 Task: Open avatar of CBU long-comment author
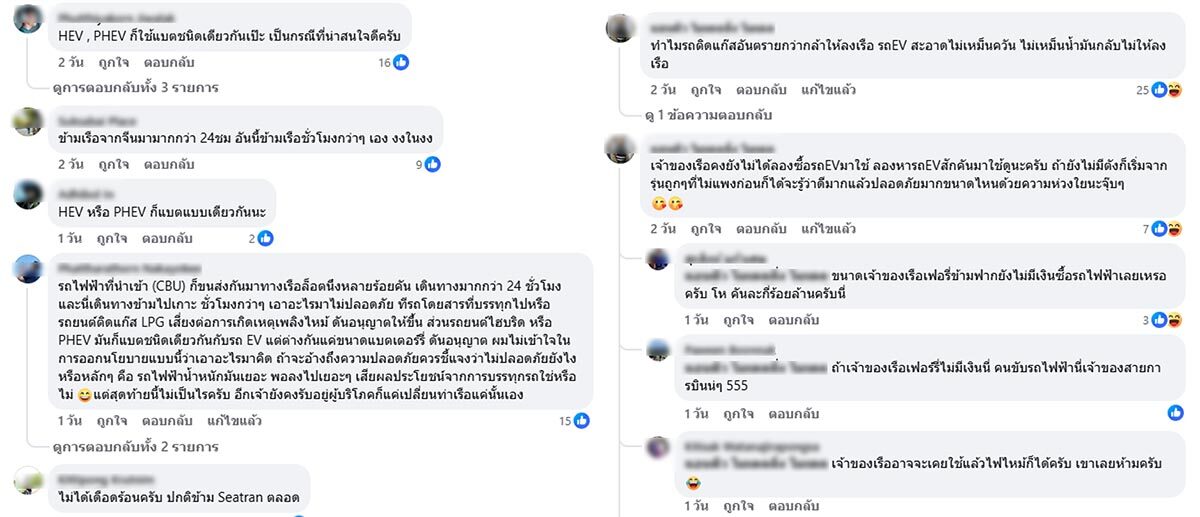click(x=28, y=270)
